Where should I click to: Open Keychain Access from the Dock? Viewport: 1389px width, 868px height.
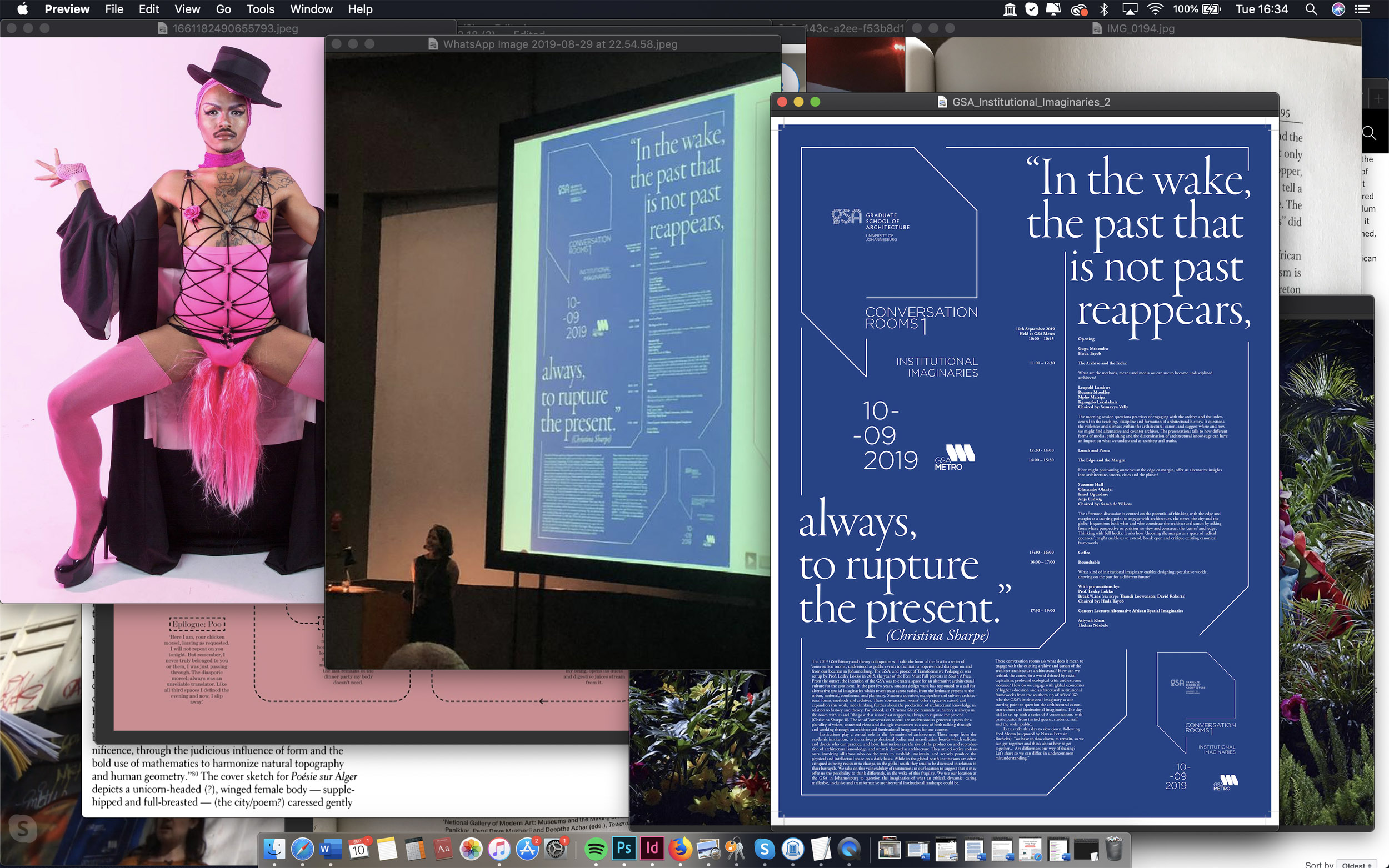[x=736, y=849]
